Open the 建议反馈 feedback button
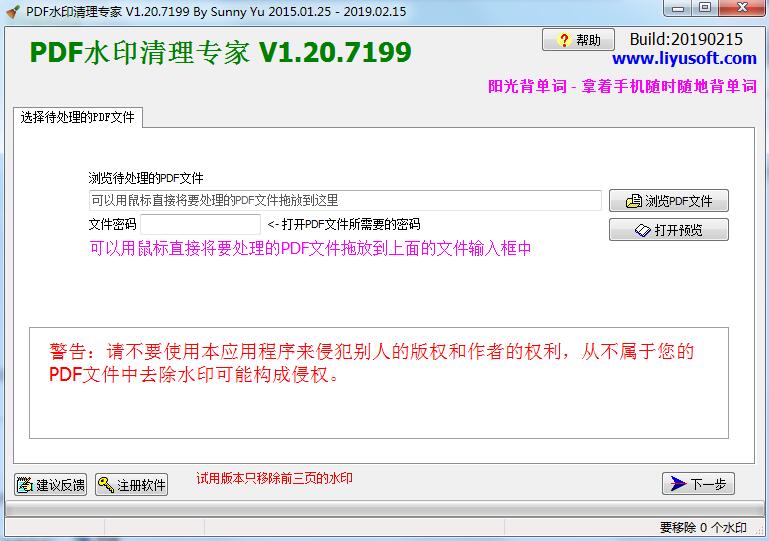769x541 pixels. click(51, 485)
